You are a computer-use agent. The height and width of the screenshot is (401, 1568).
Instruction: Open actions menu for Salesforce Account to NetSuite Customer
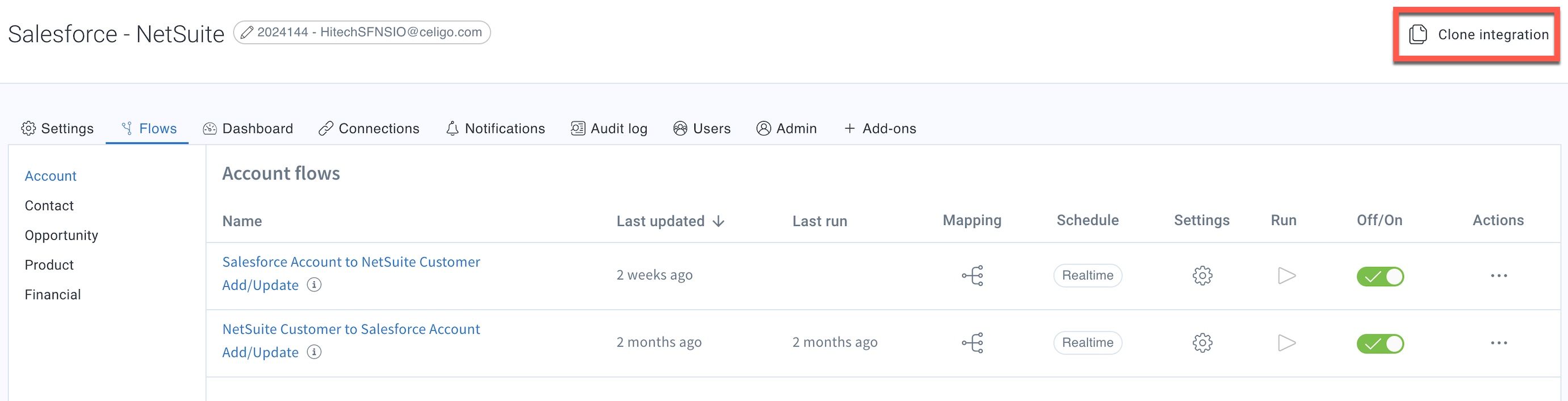(1499, 275)
